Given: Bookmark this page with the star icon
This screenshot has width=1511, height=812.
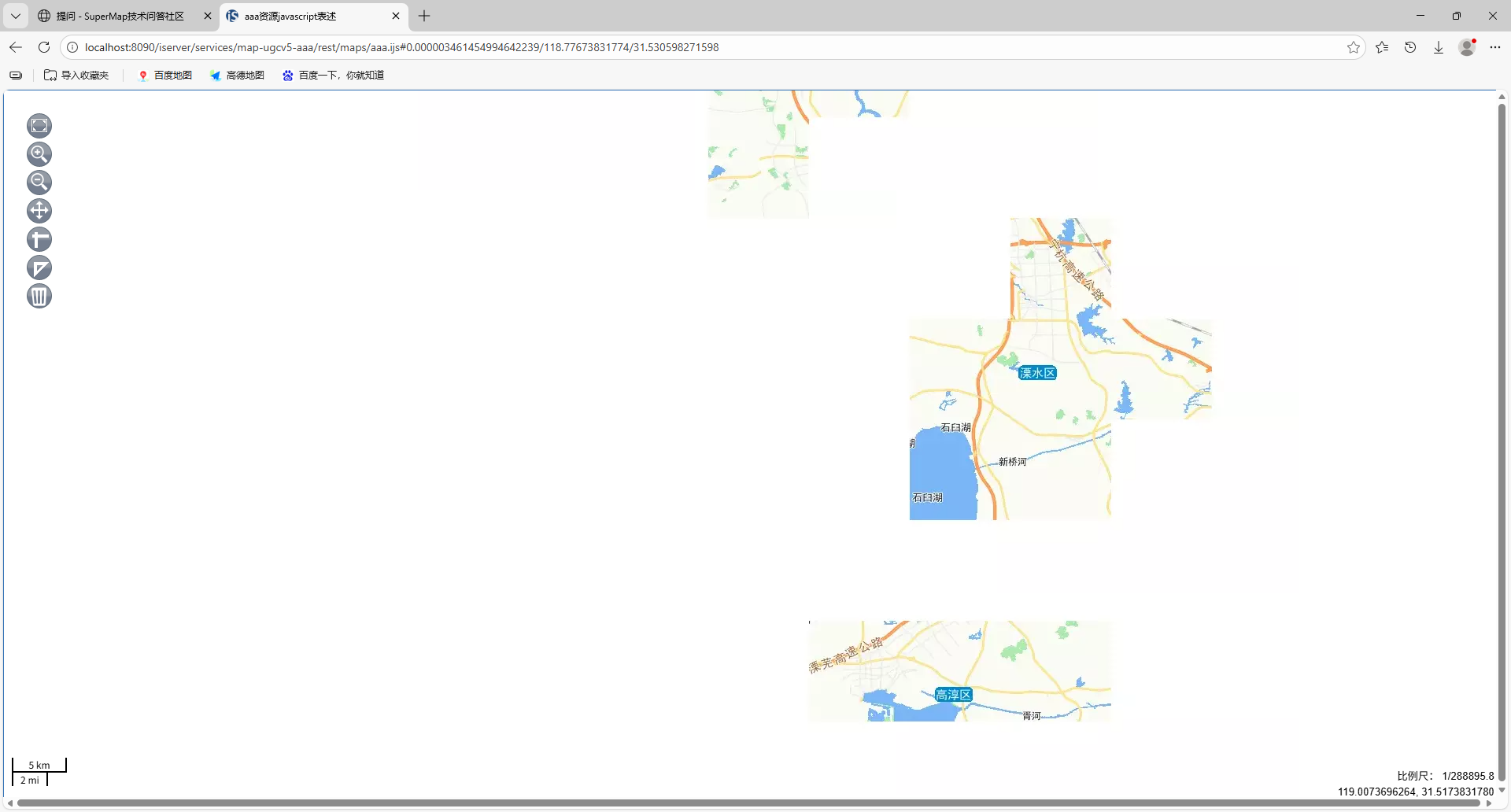Looking at the screenshot, I should (1354, 47).
